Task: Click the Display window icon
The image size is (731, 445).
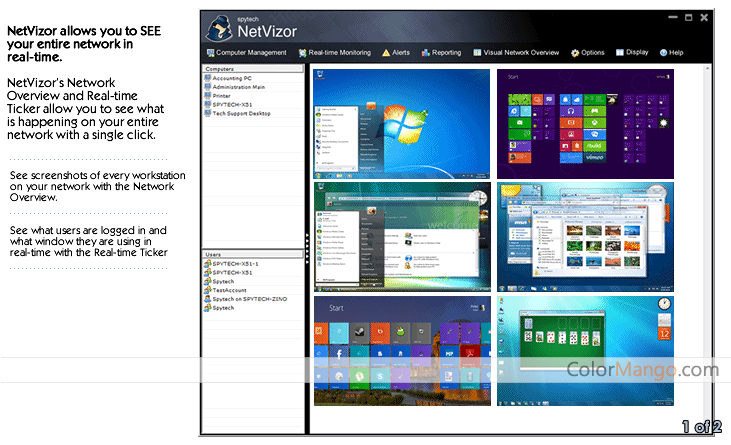Action: click(x=620, y=52)
